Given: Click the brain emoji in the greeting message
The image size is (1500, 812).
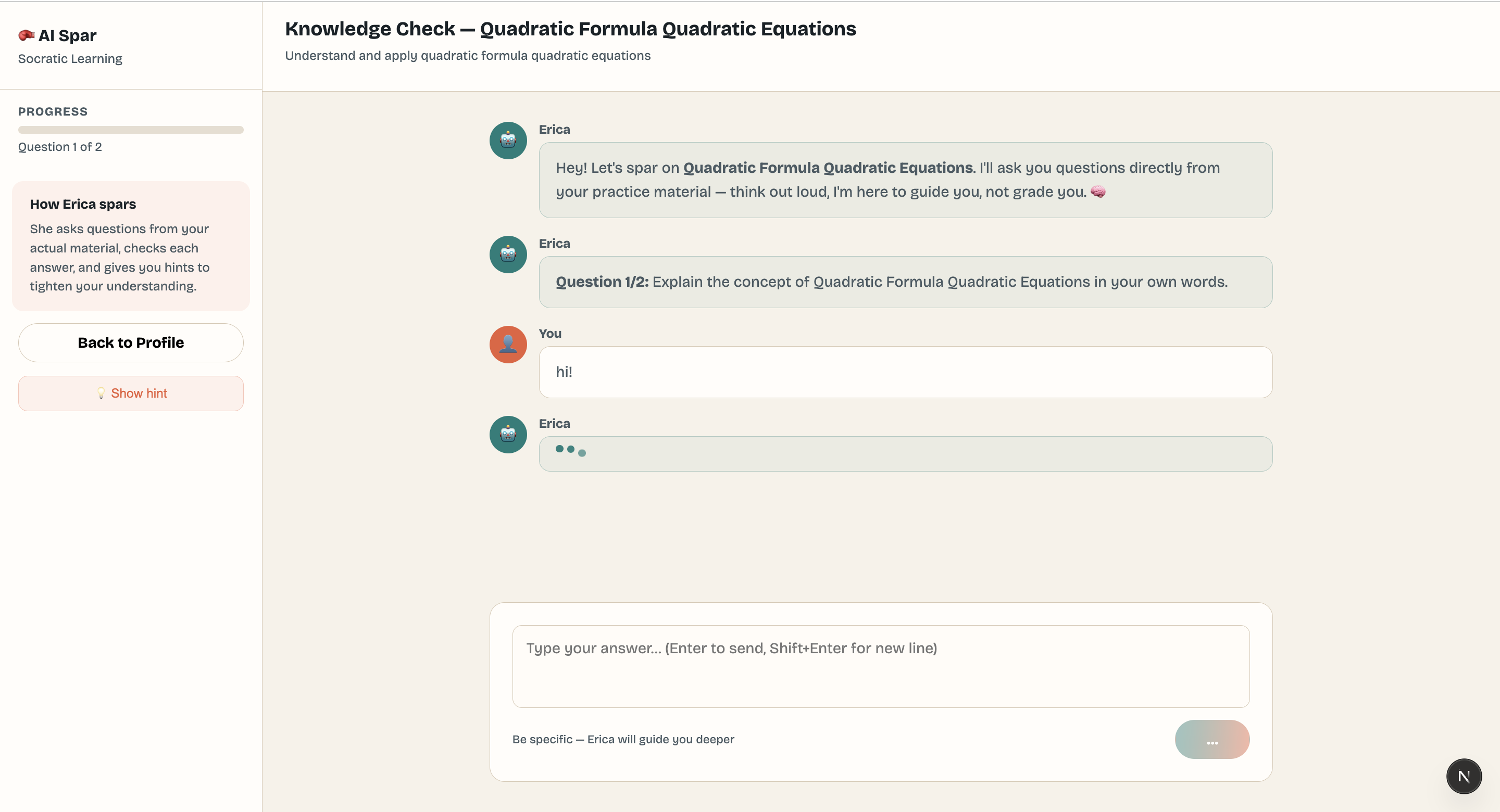Looking at the screenshot, I should 1097,192.
